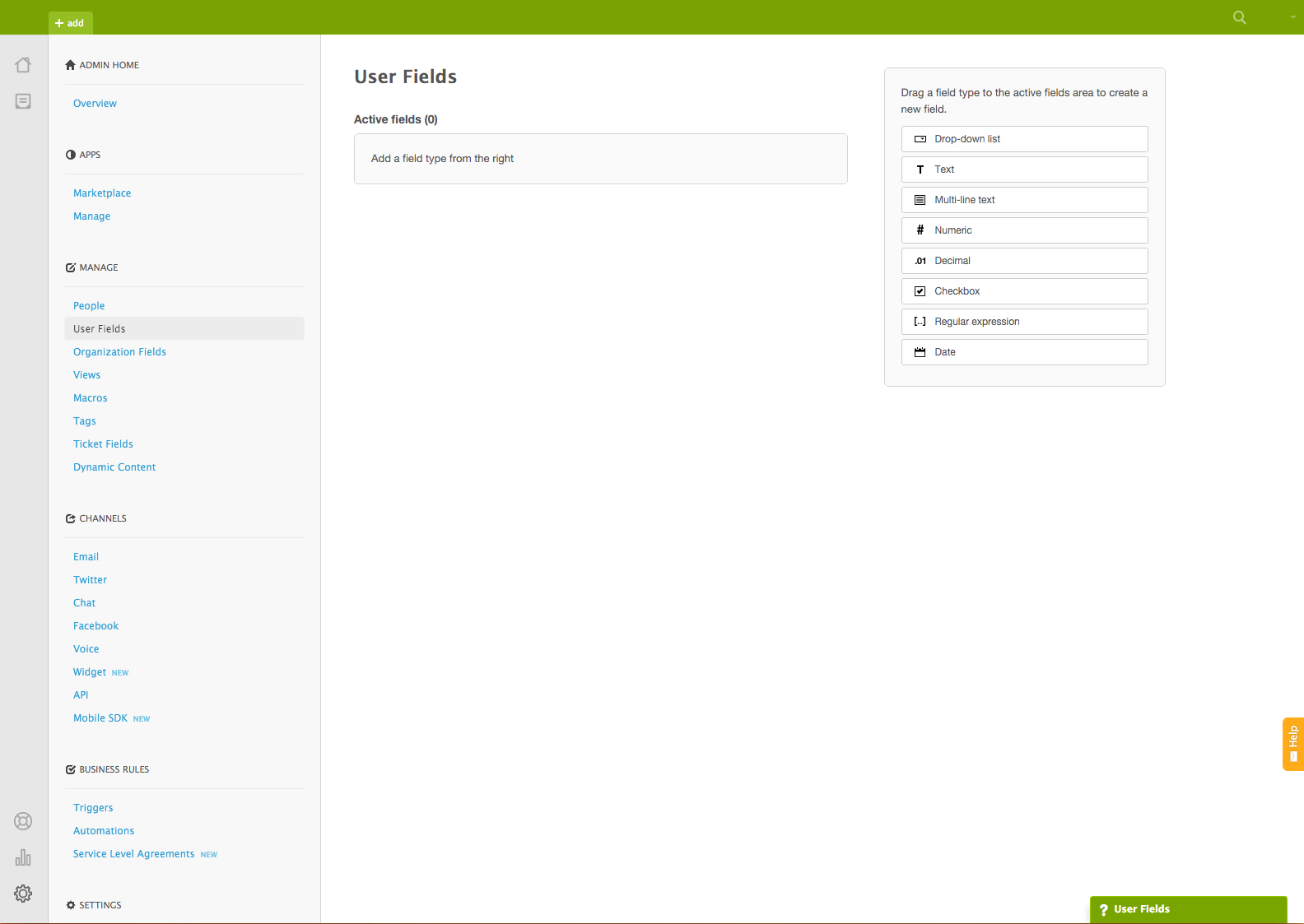Screen dimensions: 1304x924
Task: Open the views tickets icon in sidebar
Action: (23, 101)
